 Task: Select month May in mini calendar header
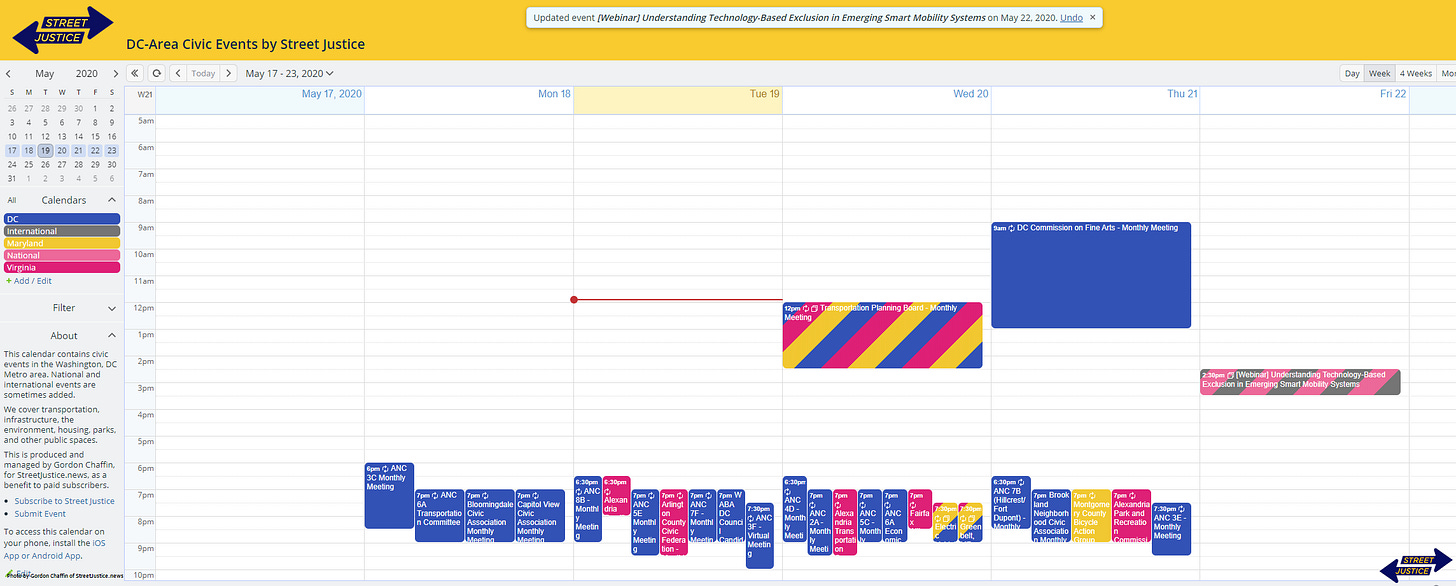(45, 74)
